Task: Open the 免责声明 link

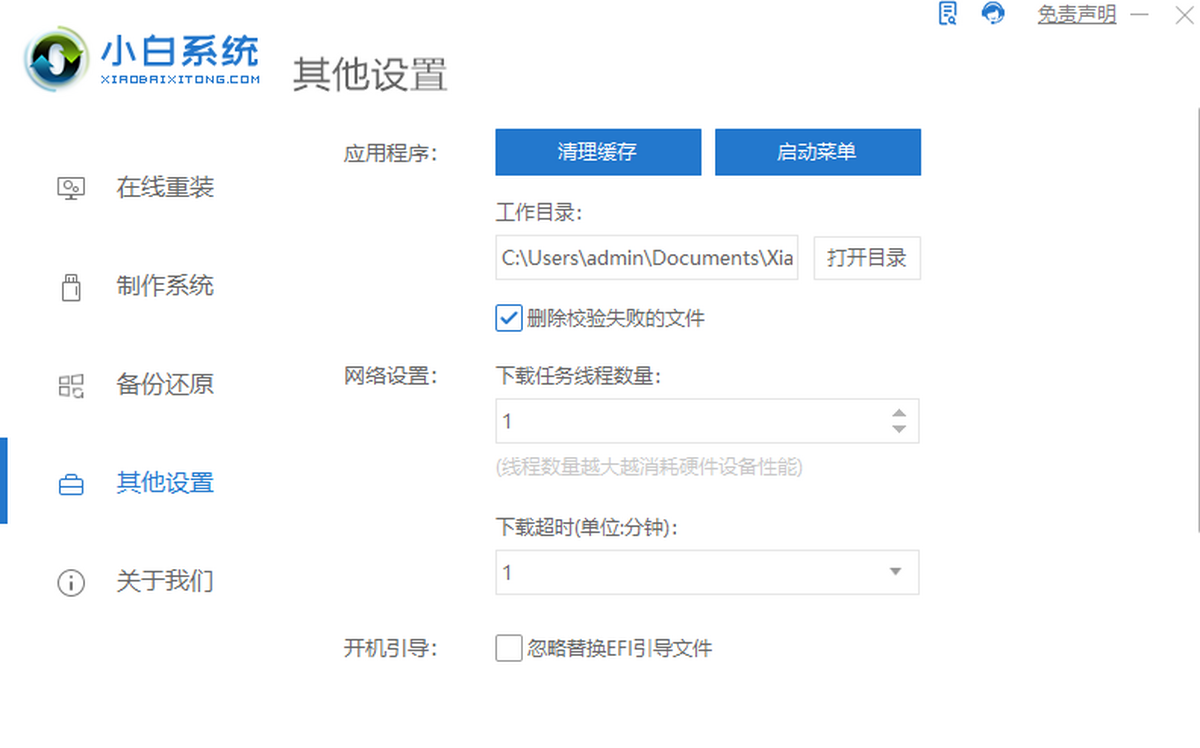Action: (x=1076, y=15)
